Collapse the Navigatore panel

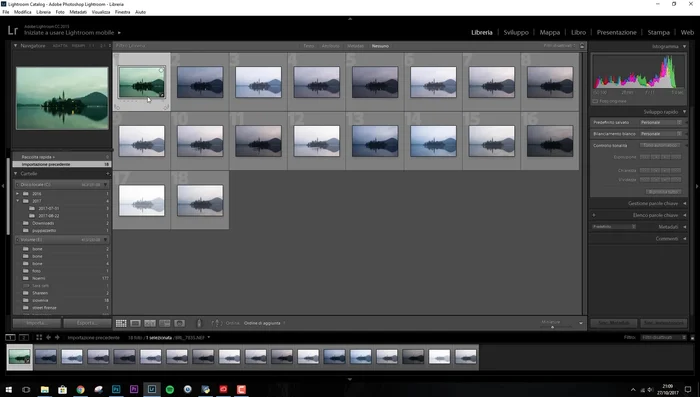click(16, 46)
